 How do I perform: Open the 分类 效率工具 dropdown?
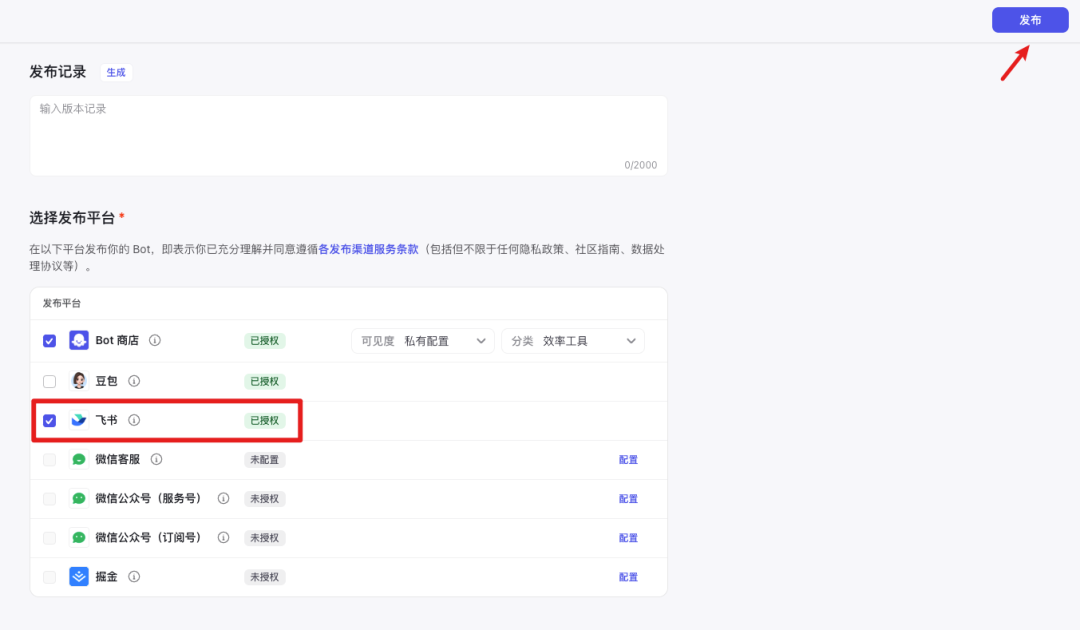pyautogui.click(x=573, y=341)
